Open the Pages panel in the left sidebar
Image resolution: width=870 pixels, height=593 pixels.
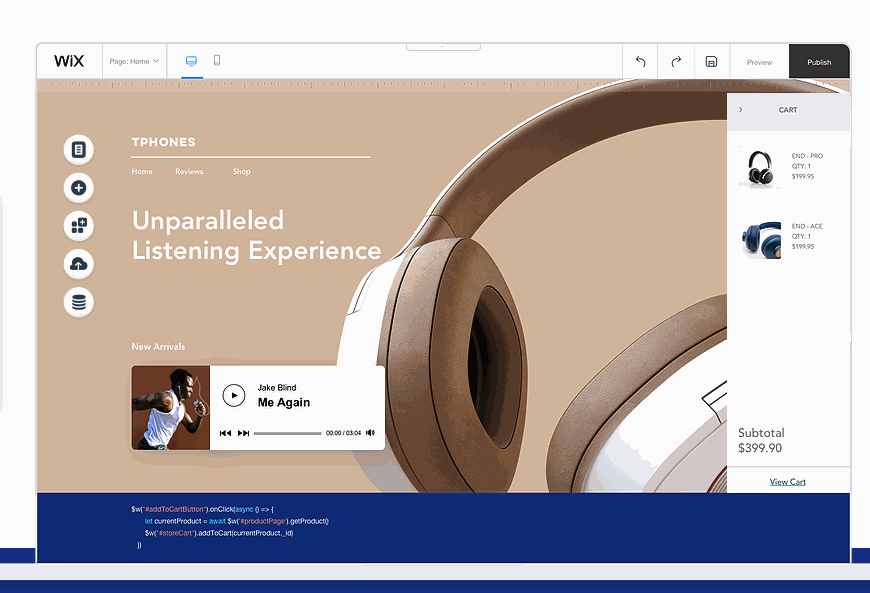tap(79, 150)
